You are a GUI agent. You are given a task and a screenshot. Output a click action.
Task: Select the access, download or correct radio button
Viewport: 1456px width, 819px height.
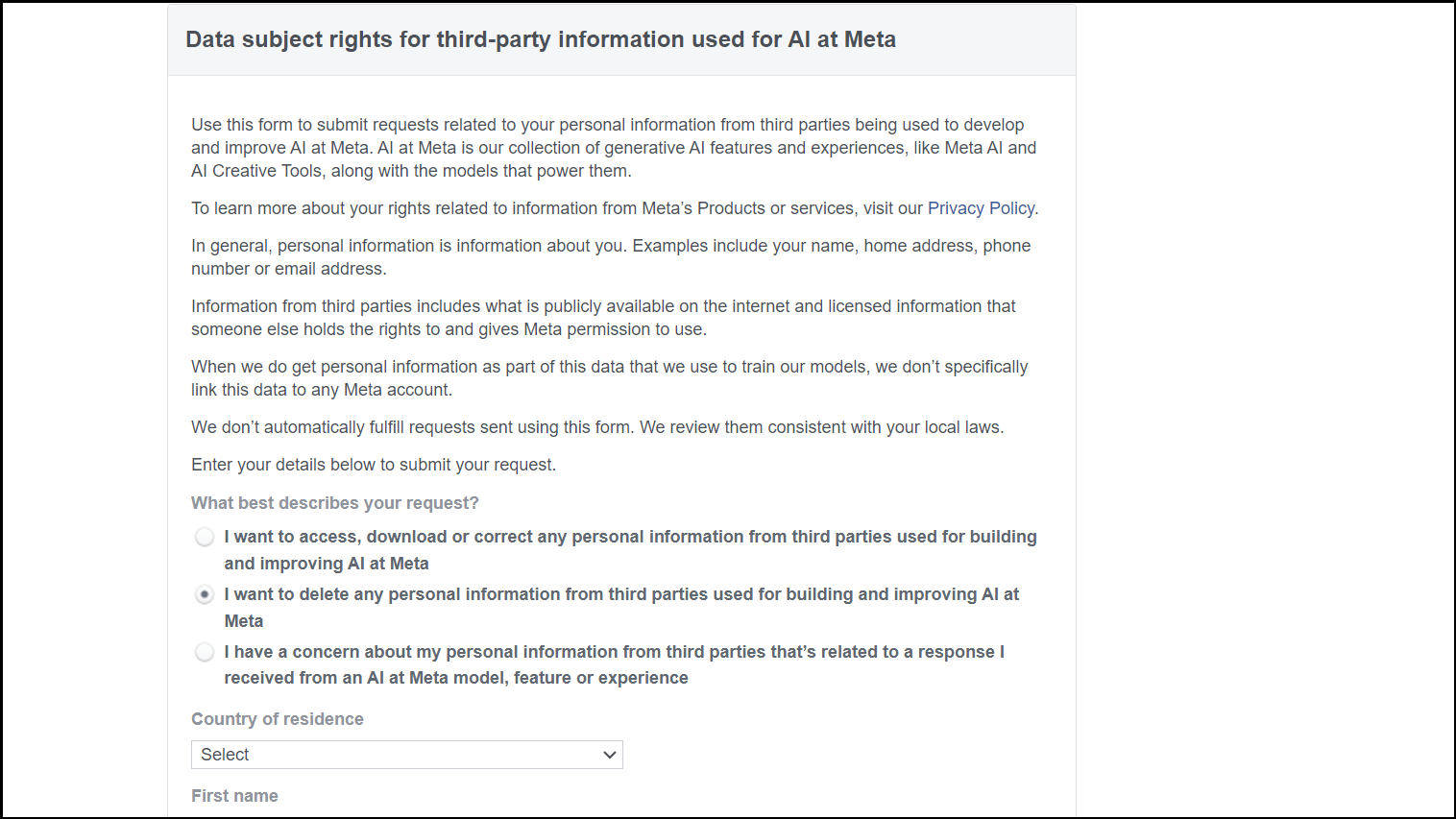coord(205,537)
